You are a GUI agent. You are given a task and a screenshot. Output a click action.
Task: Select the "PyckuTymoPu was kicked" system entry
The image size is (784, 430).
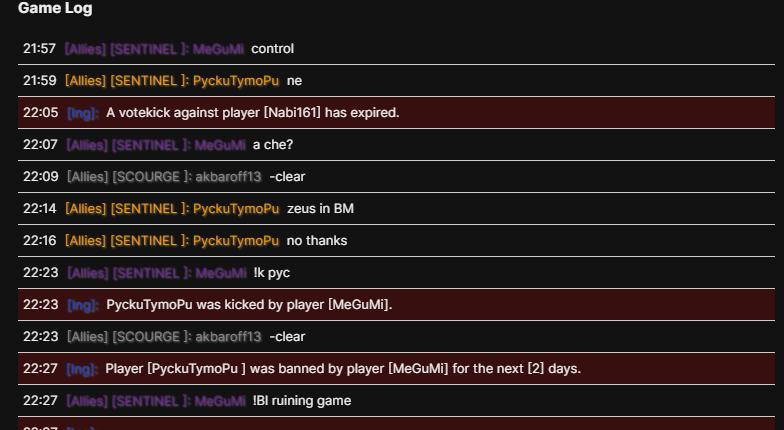tap(249, 304)
